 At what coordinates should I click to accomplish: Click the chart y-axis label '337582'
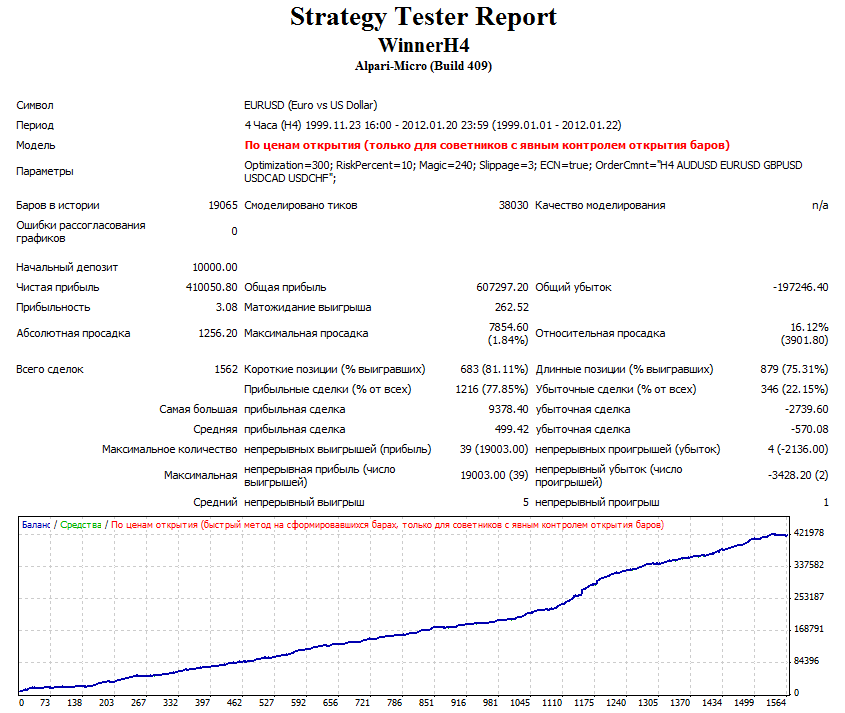pos(809,565)
